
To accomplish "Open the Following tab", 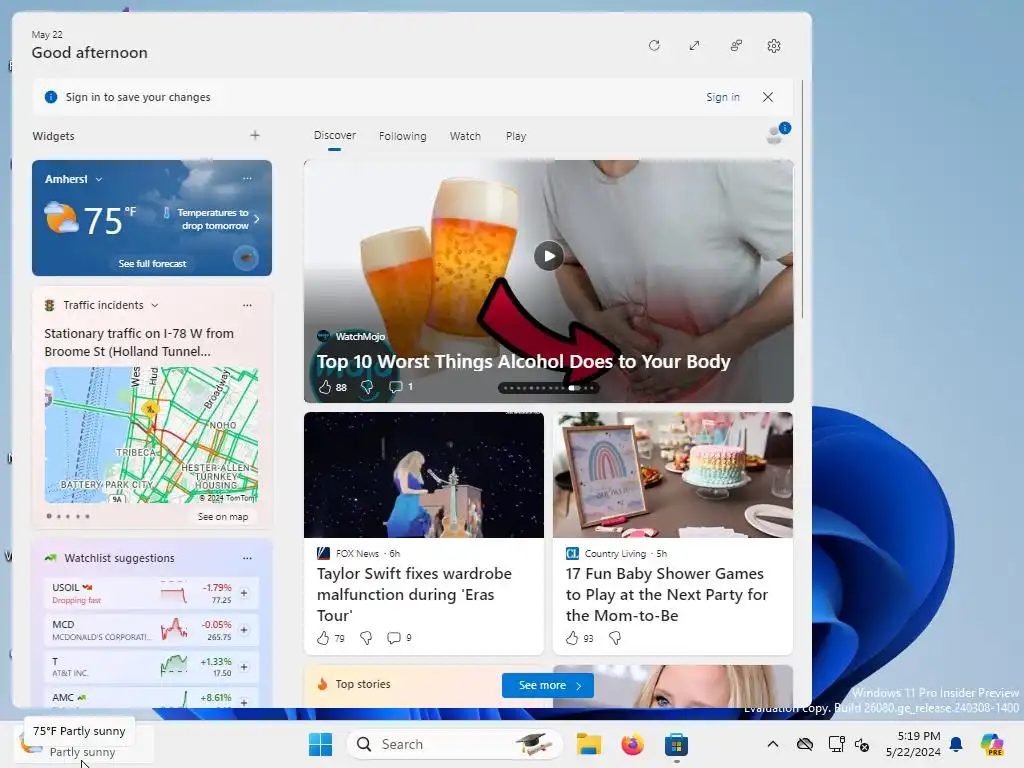I will [x=402, y=136].
